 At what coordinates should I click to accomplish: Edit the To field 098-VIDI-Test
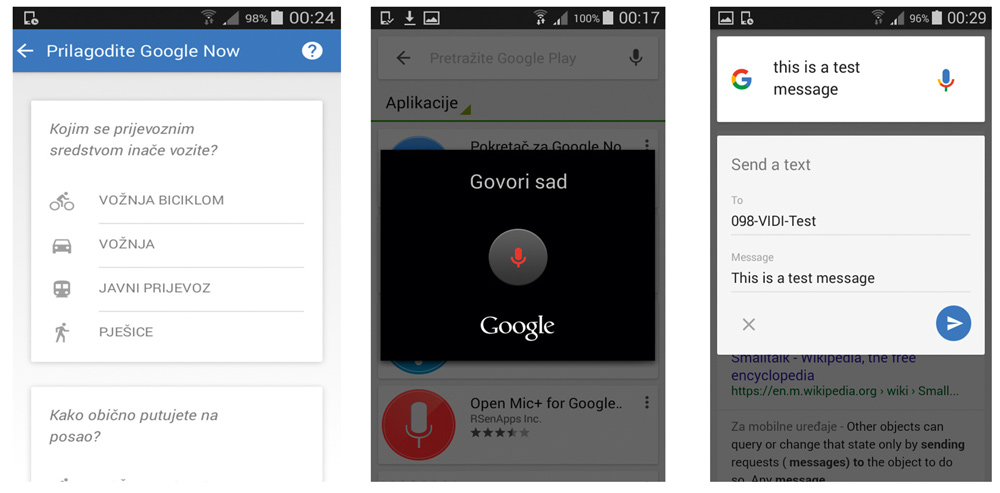coord(851,221)
